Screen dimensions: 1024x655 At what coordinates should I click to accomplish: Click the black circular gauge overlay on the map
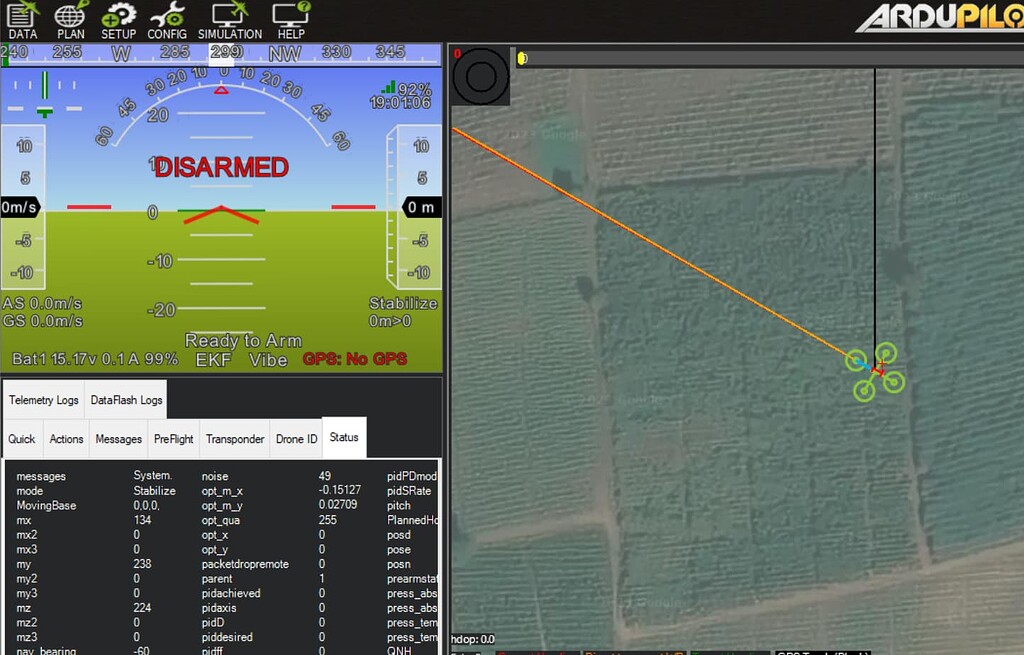pos(480,77)
